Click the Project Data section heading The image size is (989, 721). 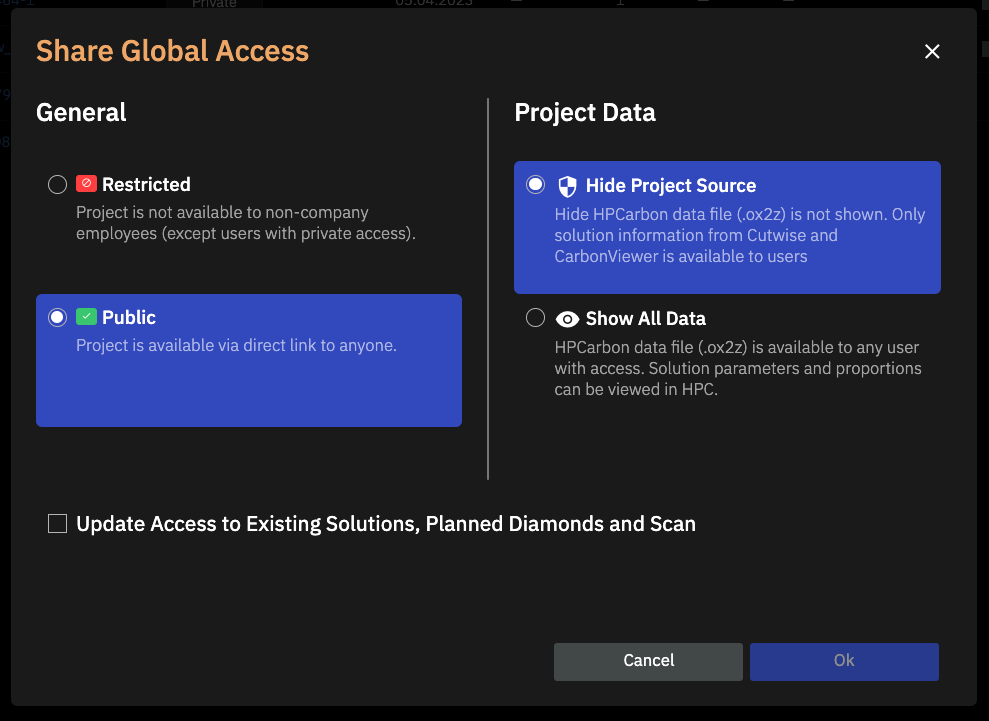(x=585, y=113)
